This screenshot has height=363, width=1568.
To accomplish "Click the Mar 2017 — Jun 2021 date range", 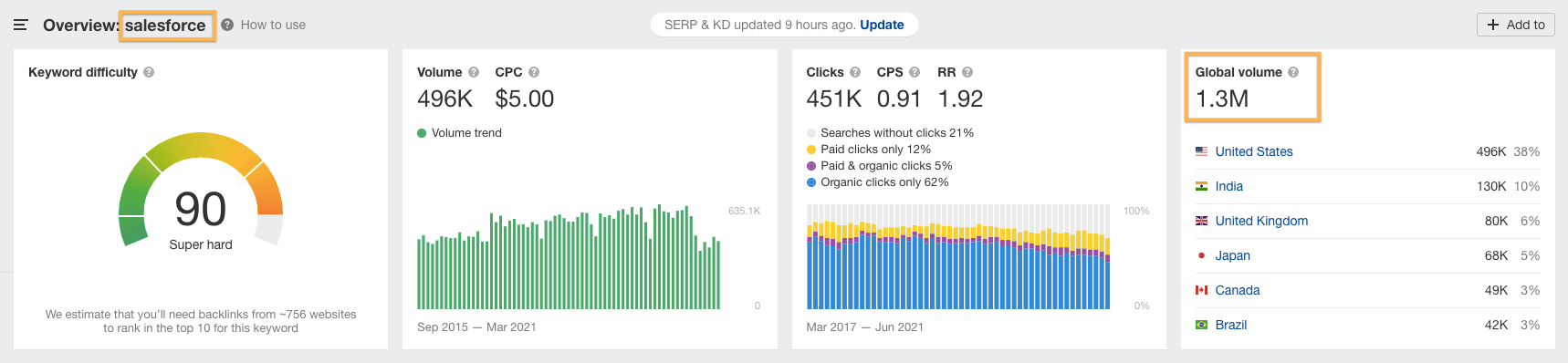I will click(x=865, y=327).
